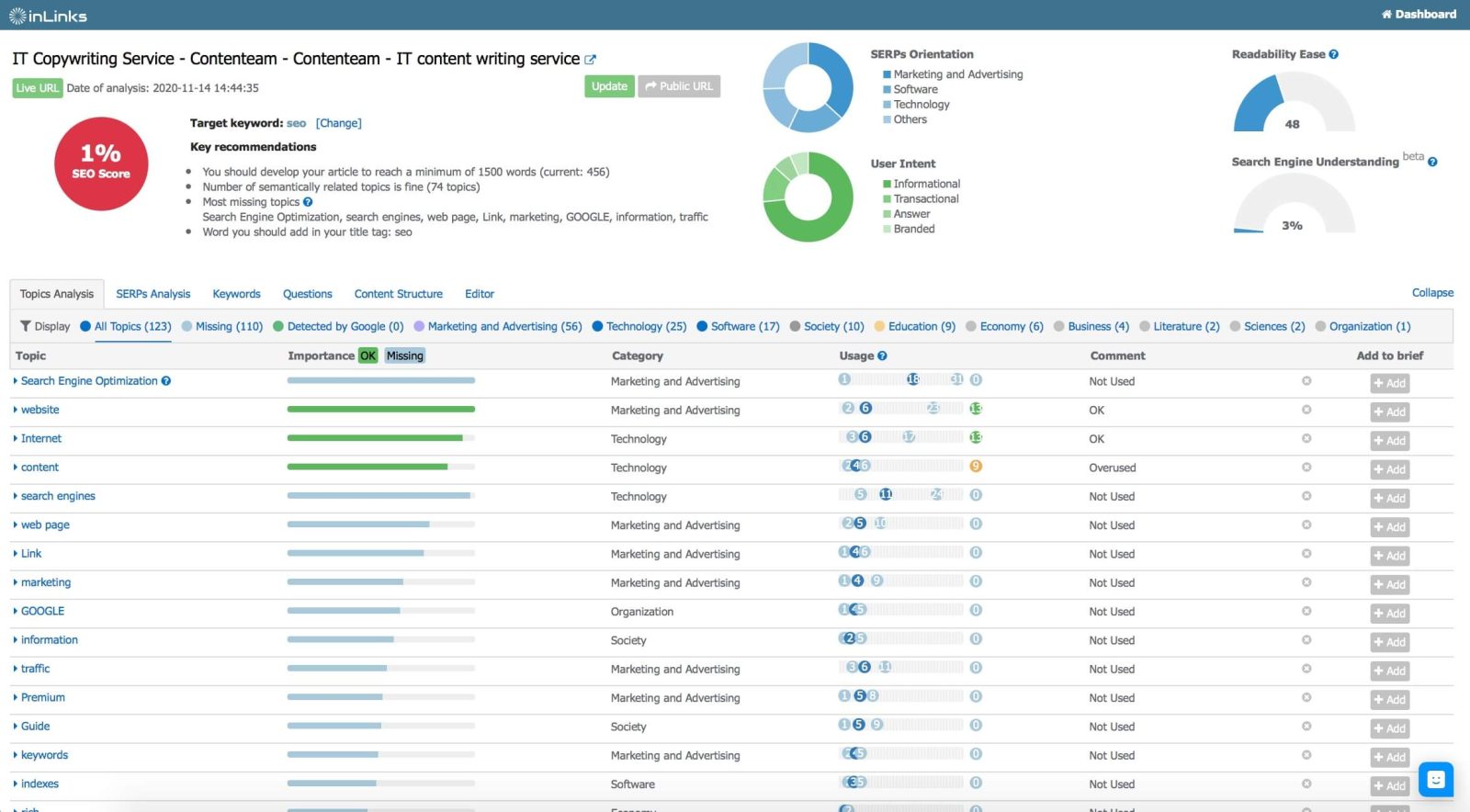Open the chat widget icon in the bottom corner
The width and height of the screenshot is (1470, 812).
tap(1435, 780)
